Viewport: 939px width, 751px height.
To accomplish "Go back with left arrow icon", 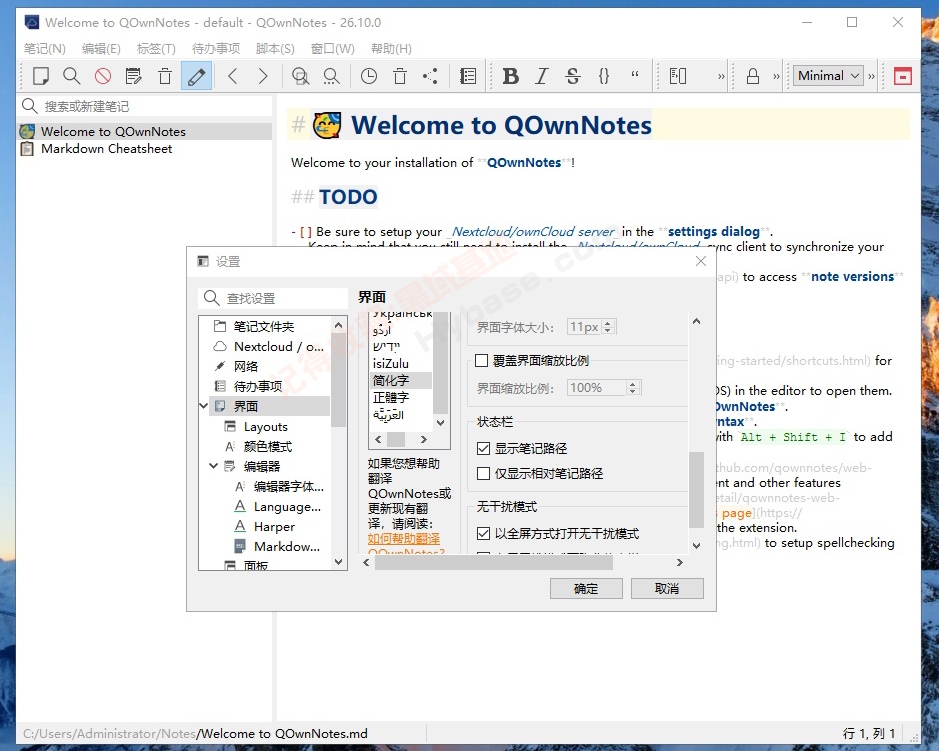I will [x=233, y=76].
